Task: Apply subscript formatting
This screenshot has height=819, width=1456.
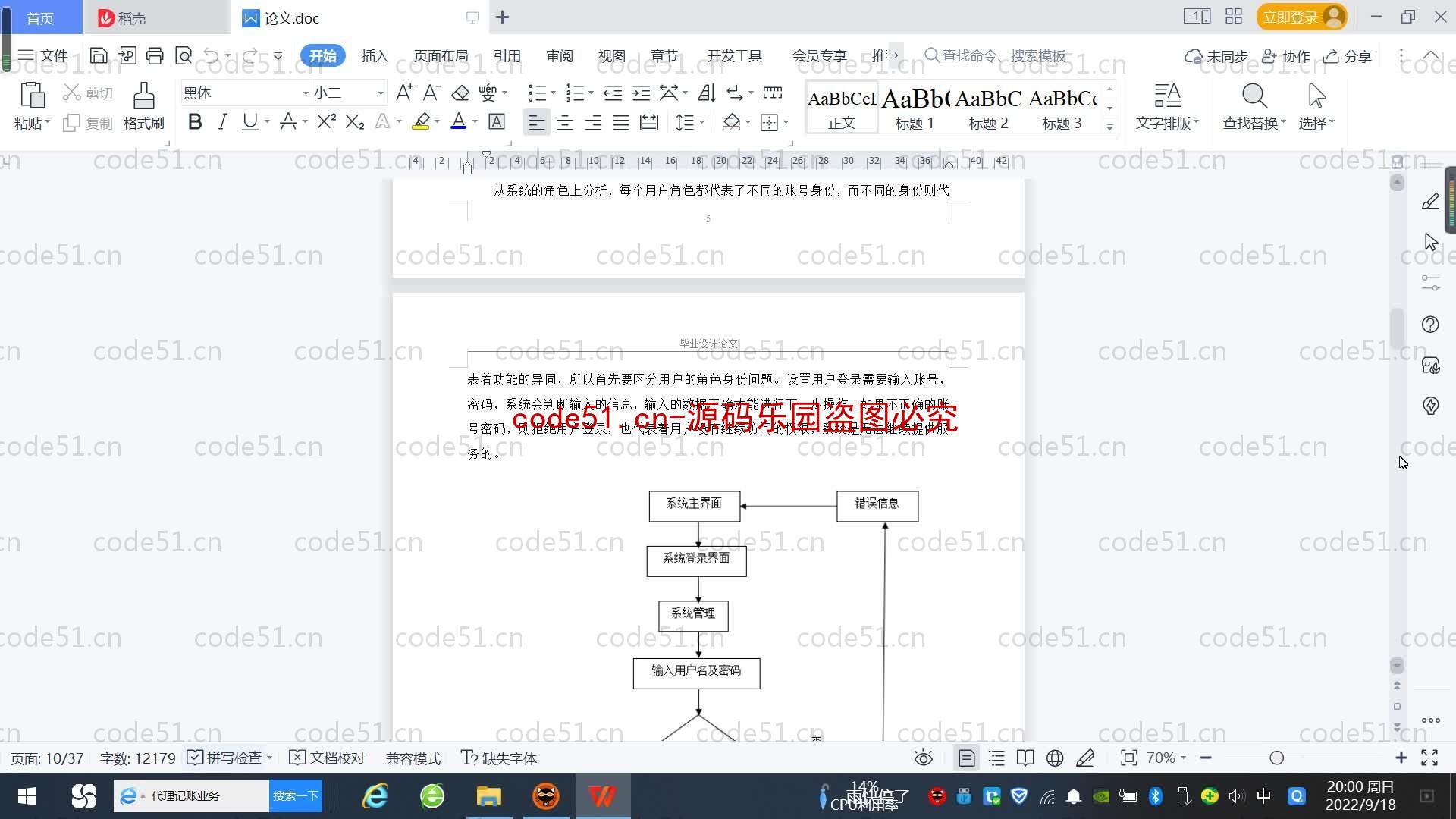Action: (354, 121)
